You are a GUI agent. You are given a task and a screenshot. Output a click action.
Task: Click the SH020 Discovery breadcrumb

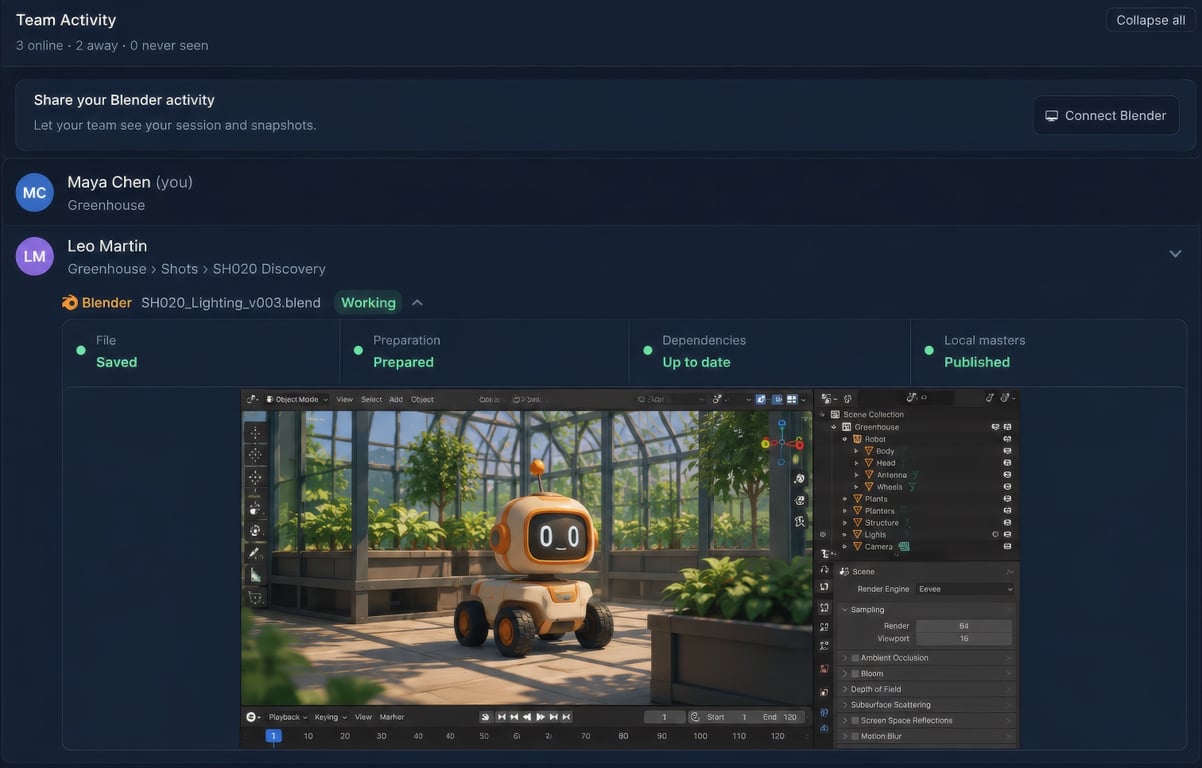click(269, 269)
